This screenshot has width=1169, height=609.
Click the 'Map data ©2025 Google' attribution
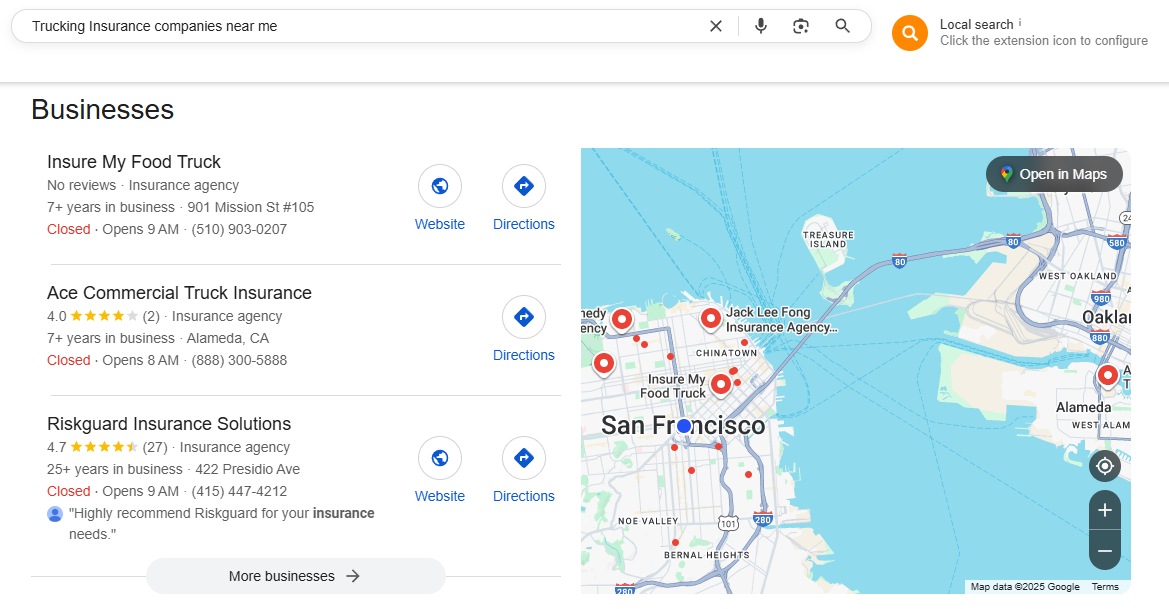point(1025,587)
